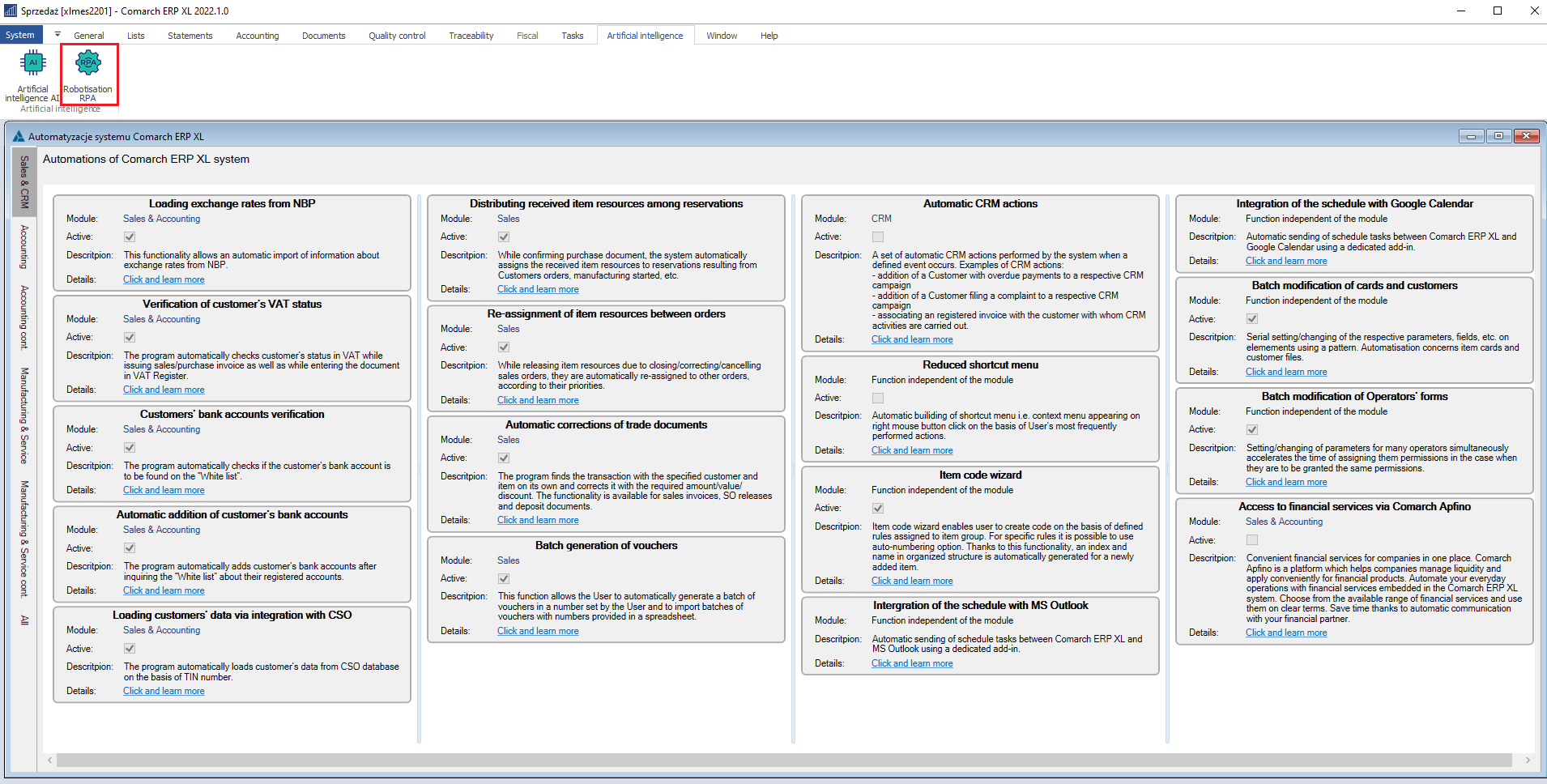Viewport: 1547px width, 784px height.
Task: Open the Artificial intelligence AI ribbon icon
Action: (32, 75)
